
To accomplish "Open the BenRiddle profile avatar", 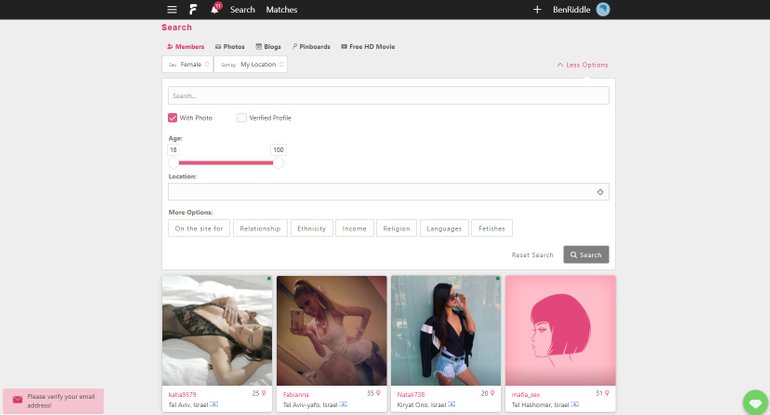I will (x=603, y=9).
